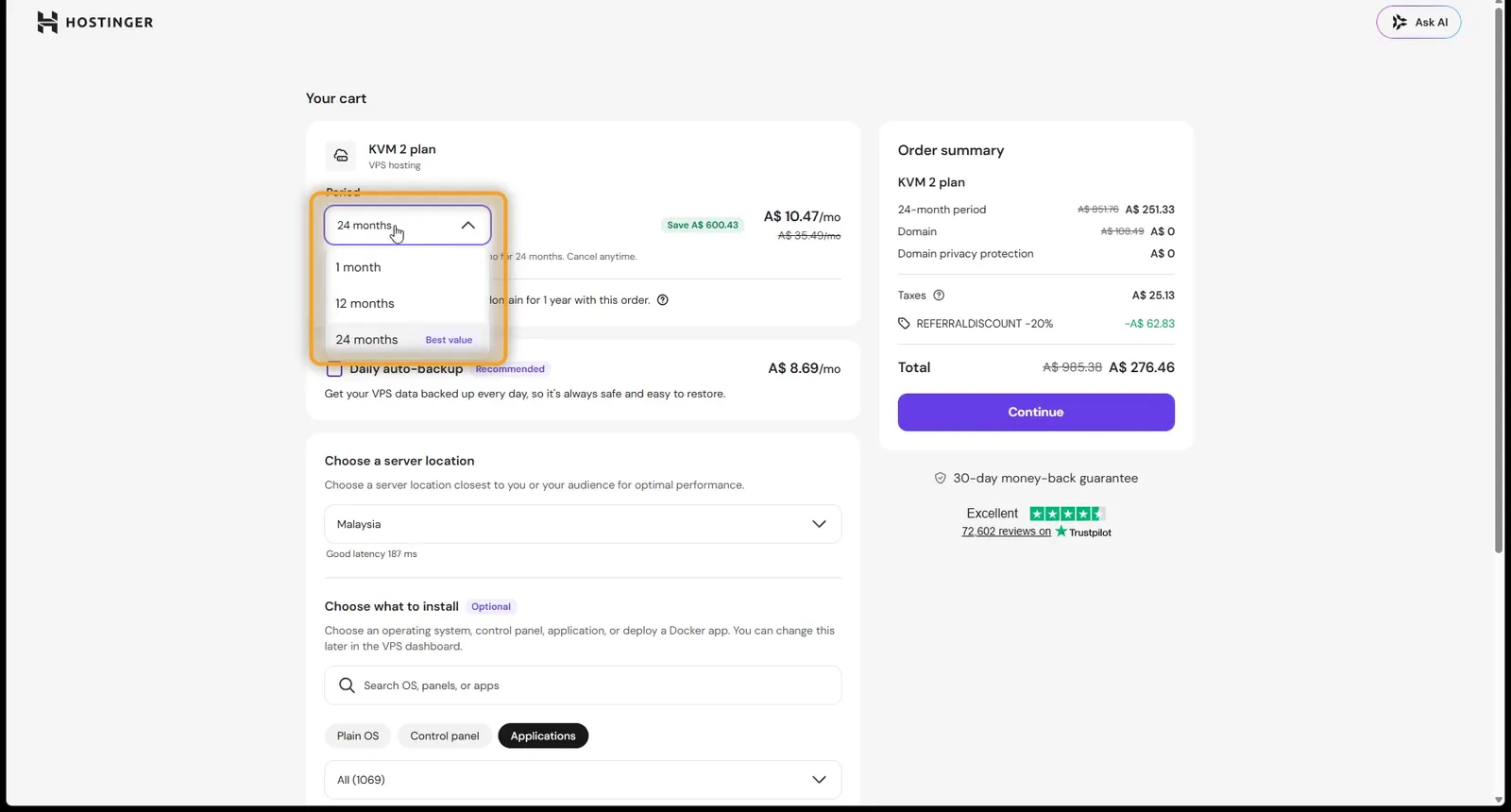Enable the Daily auto-backup checkbox

pos(334,368)
